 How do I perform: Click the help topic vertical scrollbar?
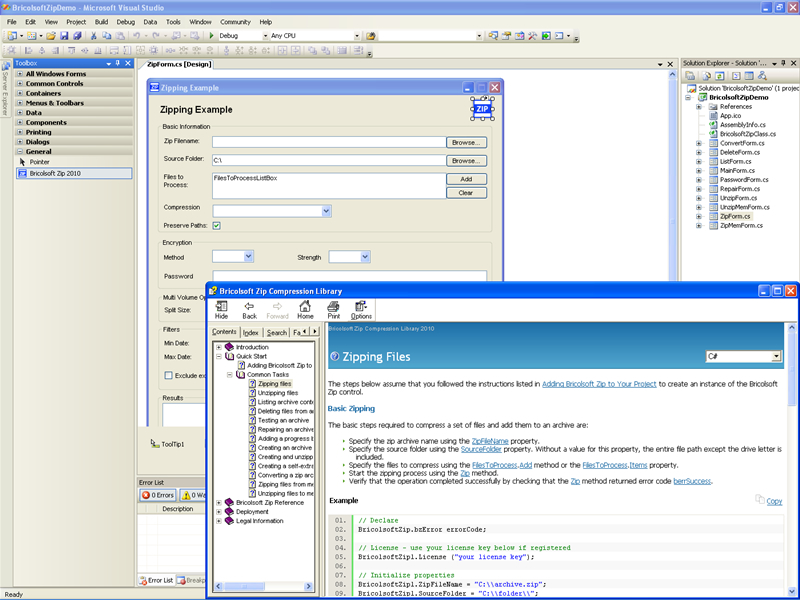pyautogui.click(x=792, y=459)
